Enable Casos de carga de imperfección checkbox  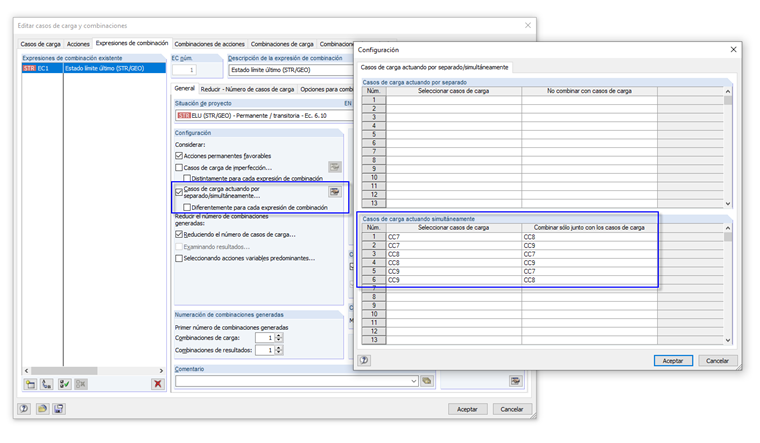click(x=179, y=167)
